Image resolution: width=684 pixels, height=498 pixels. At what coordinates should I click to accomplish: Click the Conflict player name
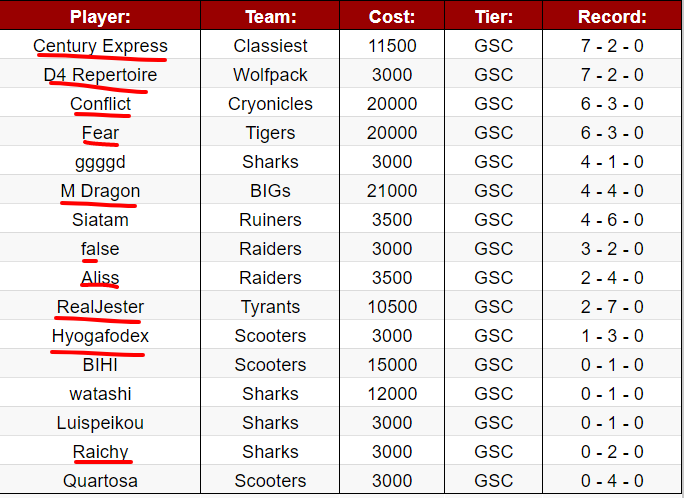pyautogui.click(x=100, y=104)
